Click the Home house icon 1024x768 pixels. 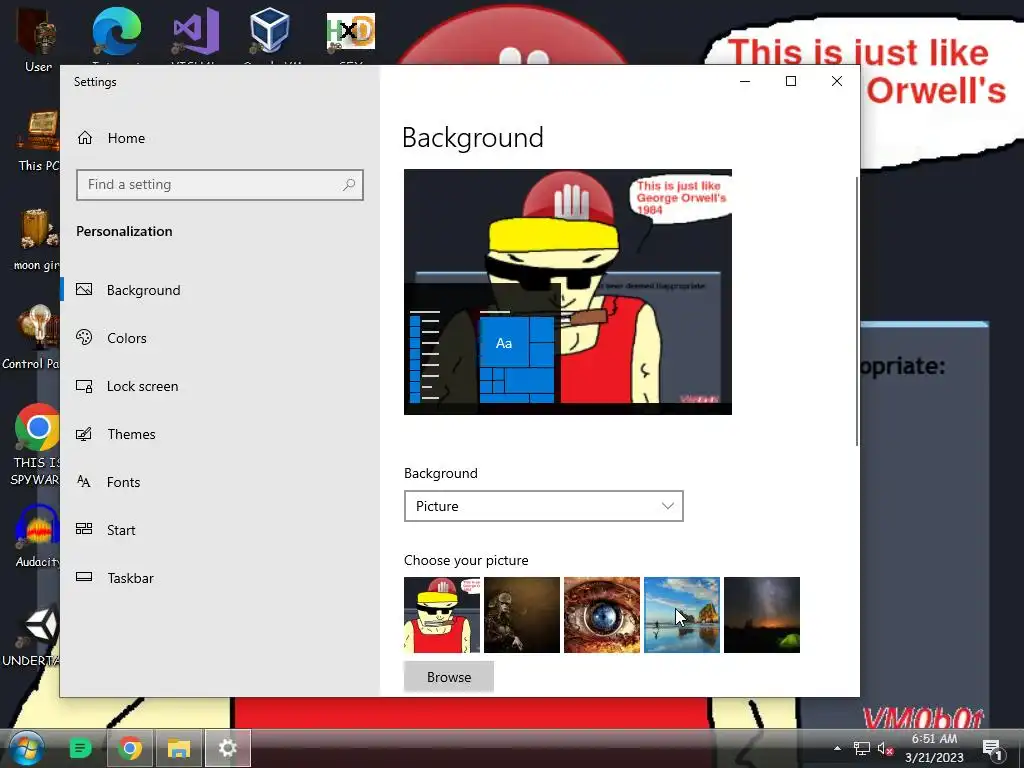point(85,138)
